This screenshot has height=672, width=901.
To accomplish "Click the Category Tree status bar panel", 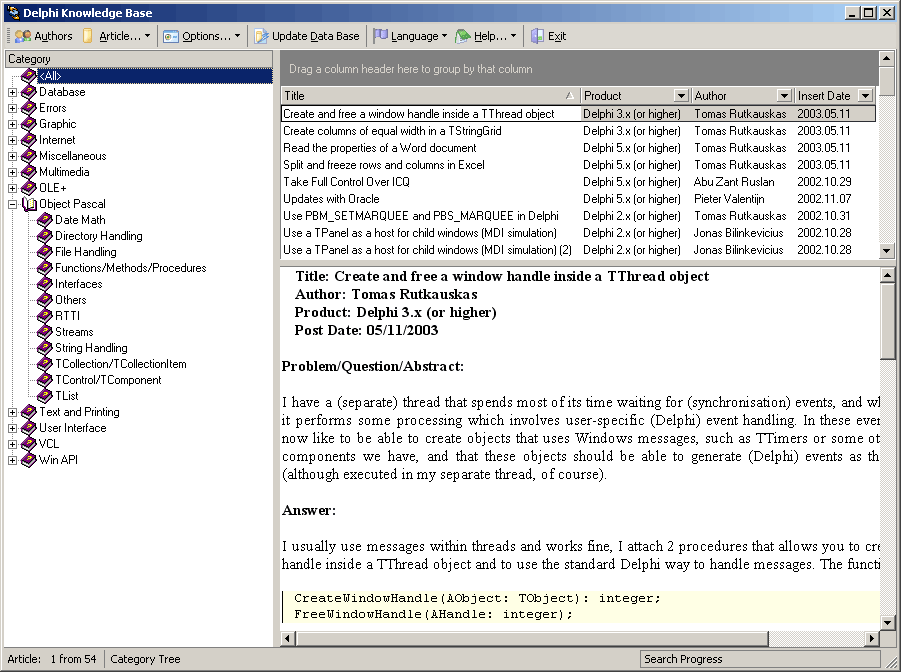I will pyautogui.click(x=145, y=659).
